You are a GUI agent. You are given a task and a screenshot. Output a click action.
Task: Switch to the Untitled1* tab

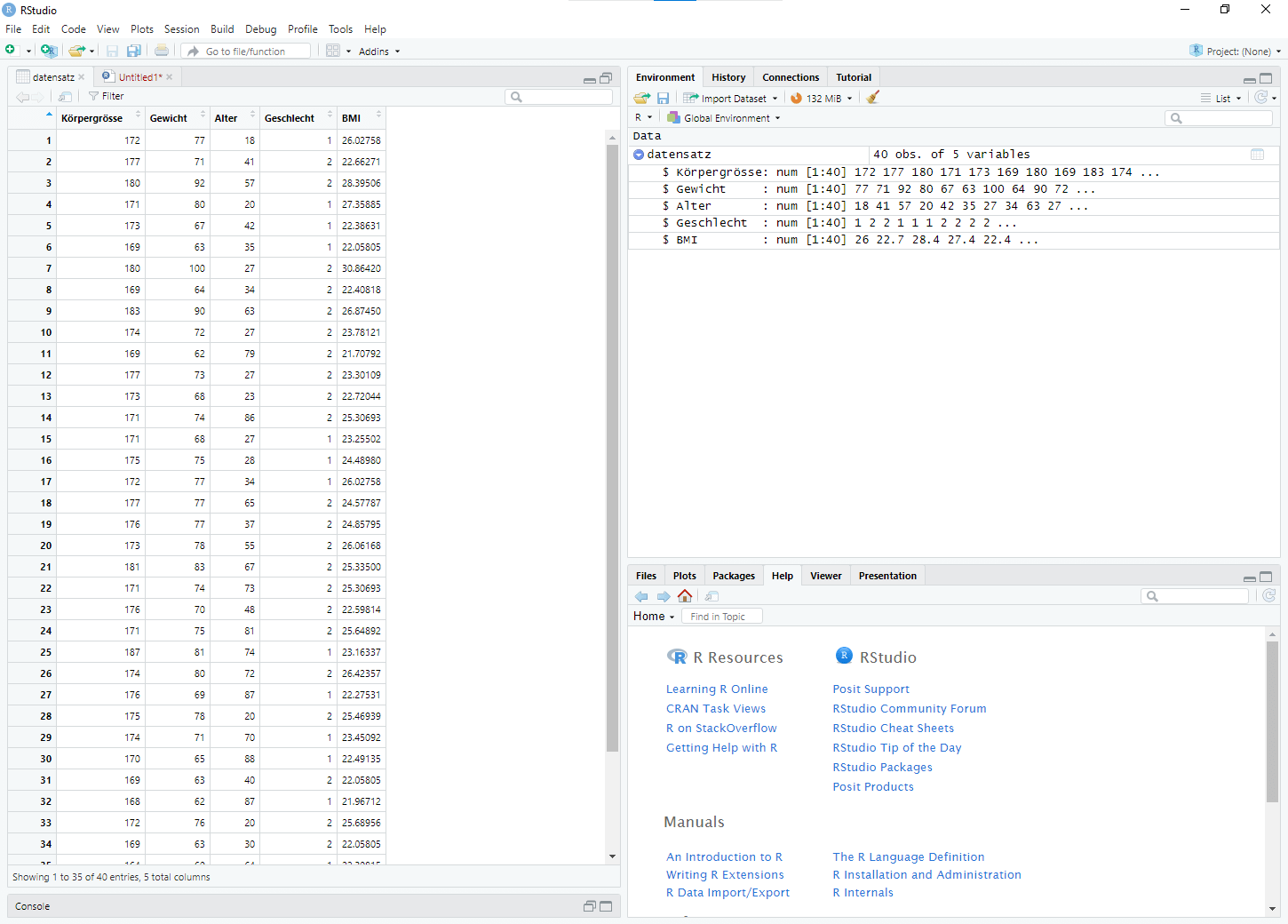[x=140, y=77]
